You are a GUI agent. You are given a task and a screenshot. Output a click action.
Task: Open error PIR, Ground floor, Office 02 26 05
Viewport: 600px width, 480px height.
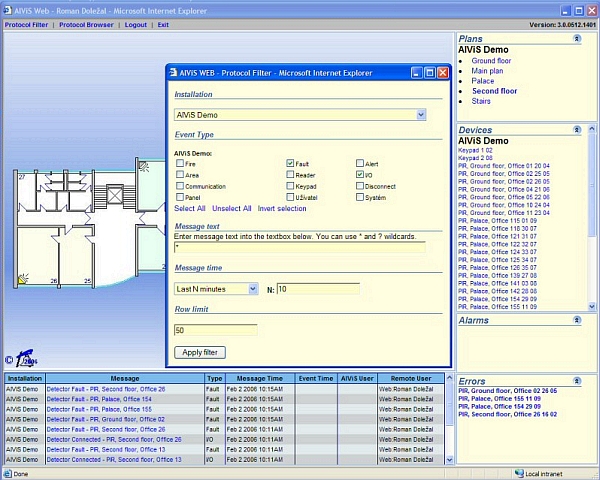[x=507, y=391]
